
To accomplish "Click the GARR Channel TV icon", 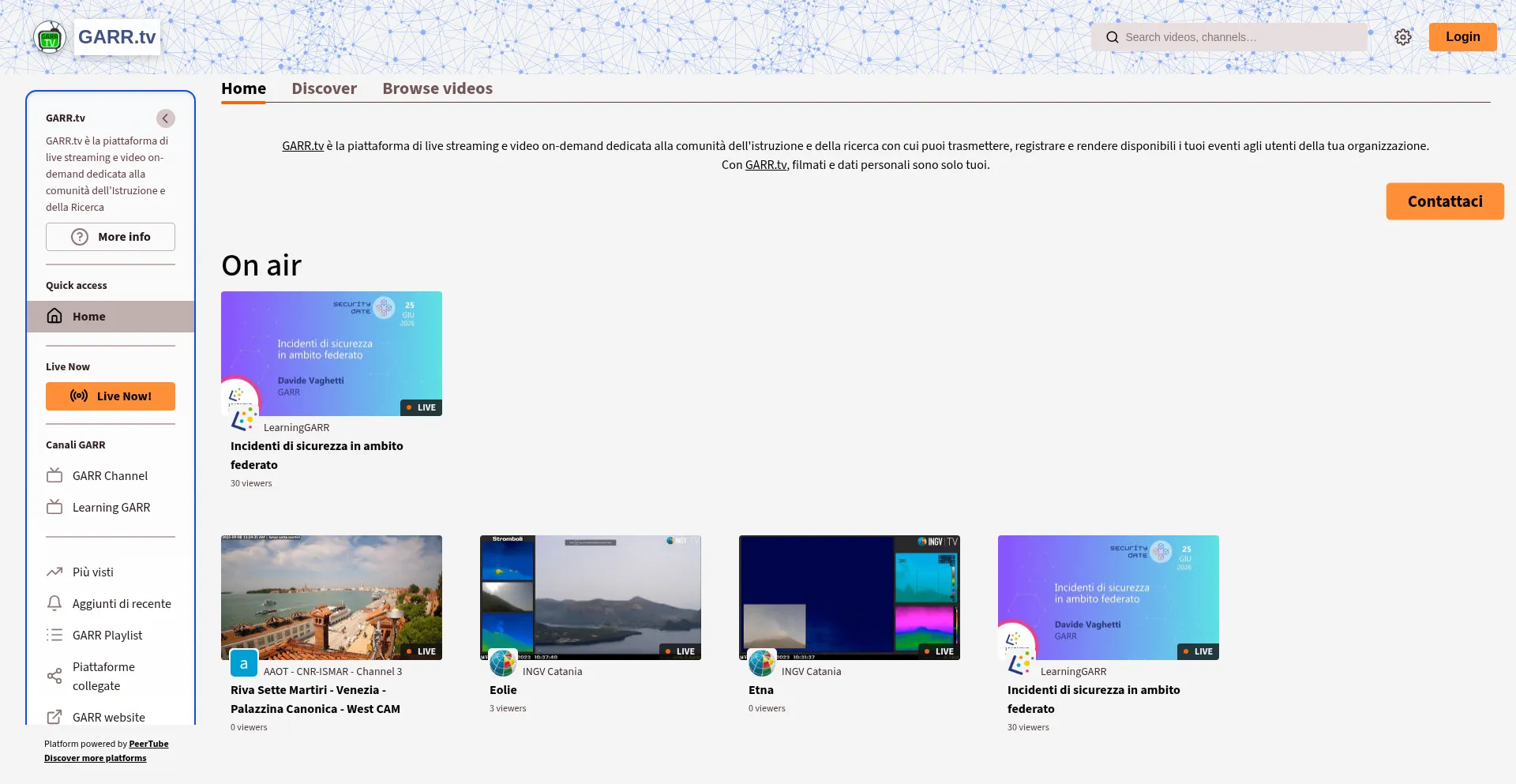I will [54, 475].
